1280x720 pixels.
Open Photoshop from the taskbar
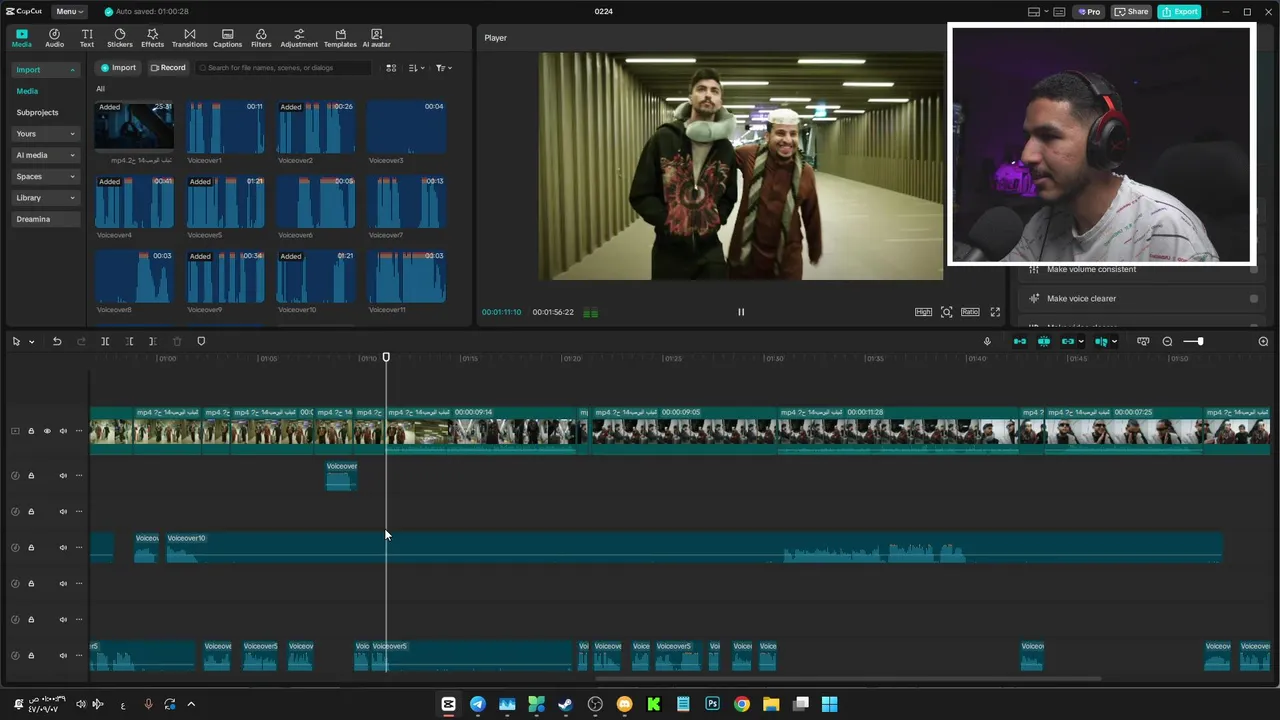point(712,704)
